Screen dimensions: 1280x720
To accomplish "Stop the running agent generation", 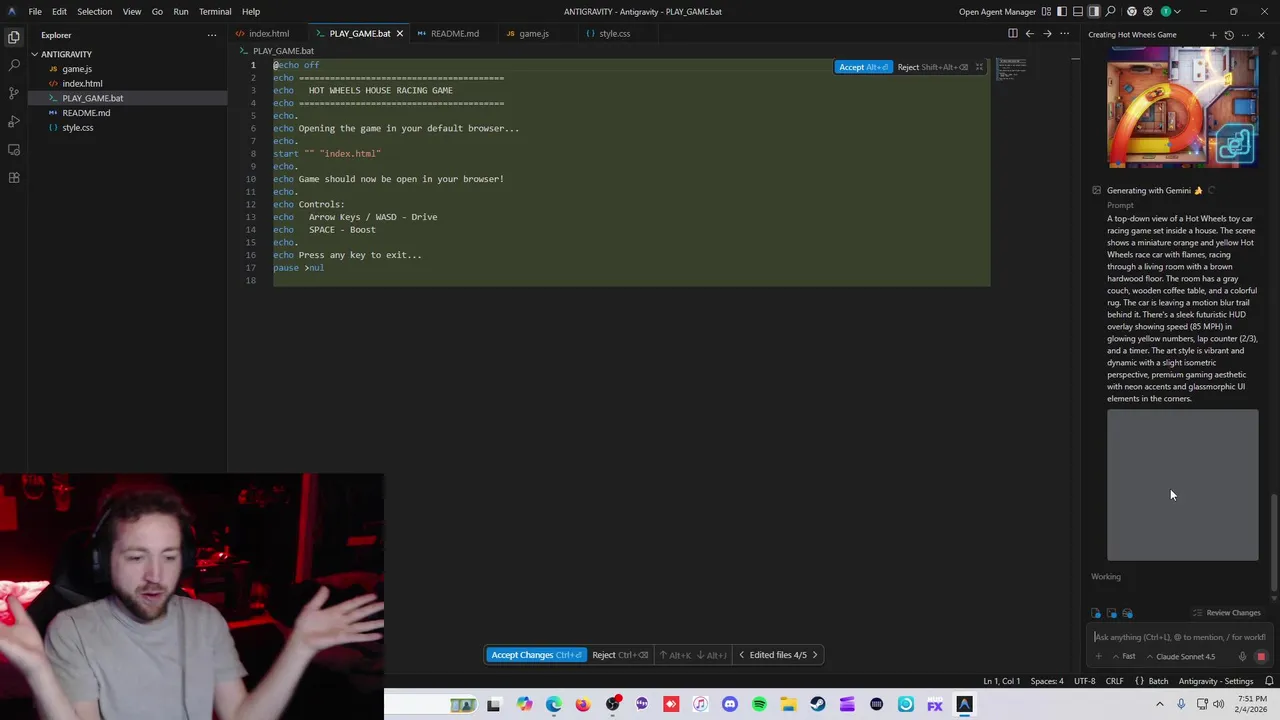I will (1261, 657).
